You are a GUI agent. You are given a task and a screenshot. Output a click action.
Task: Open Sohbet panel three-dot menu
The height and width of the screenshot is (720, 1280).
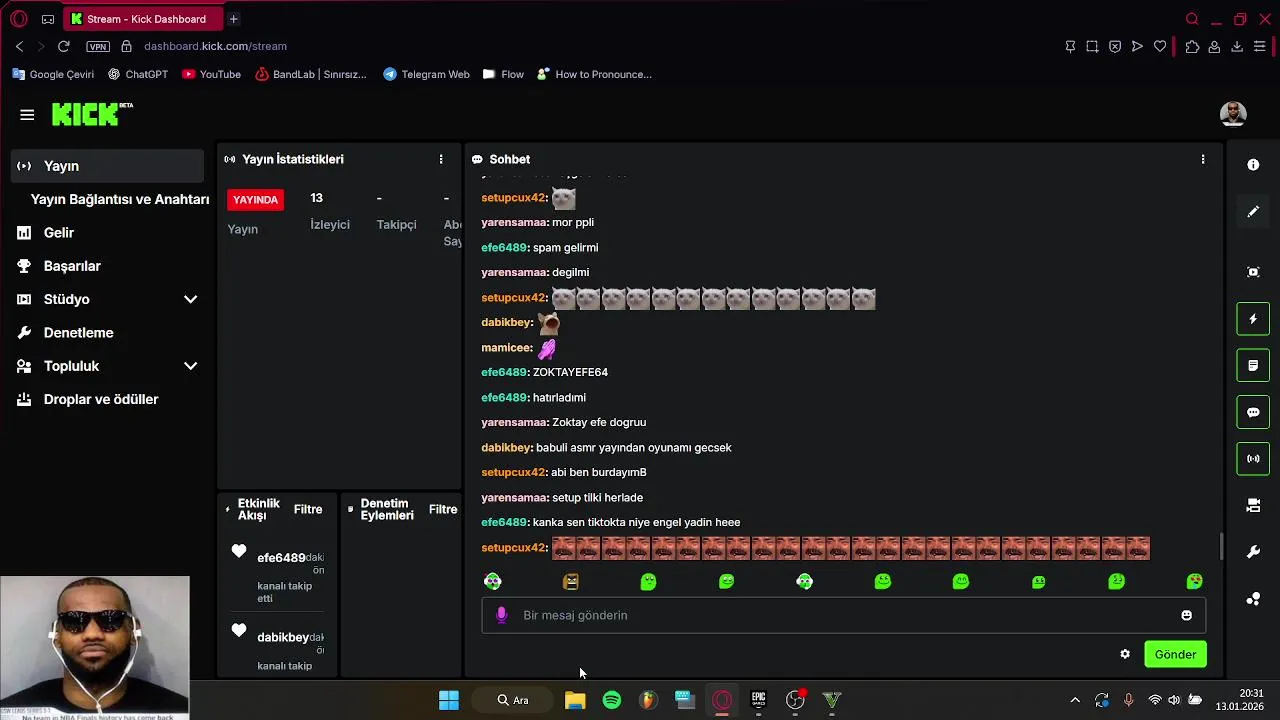coord(1203,159)
